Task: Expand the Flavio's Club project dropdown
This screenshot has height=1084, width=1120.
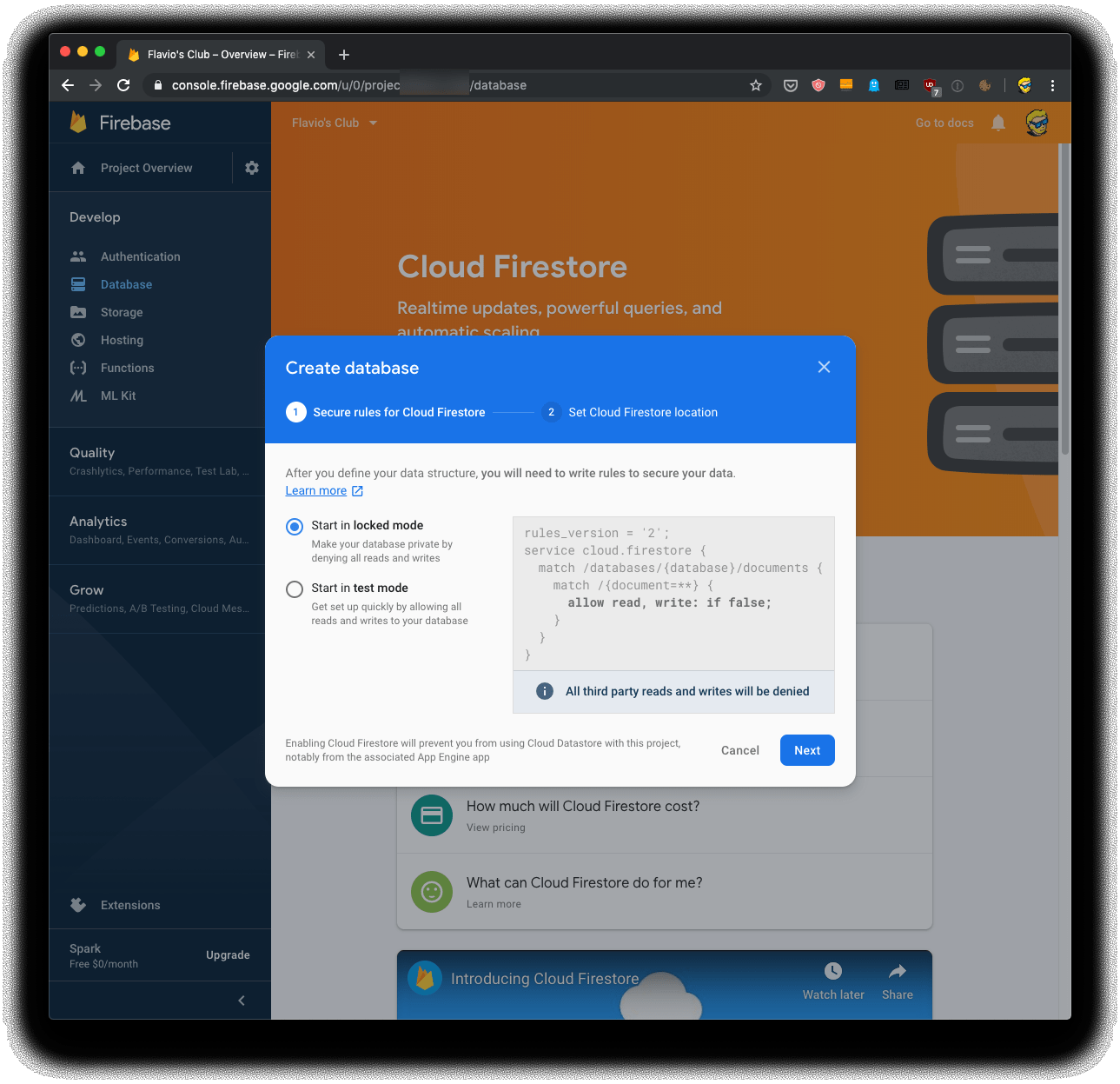Action: (x=335, y=123)
